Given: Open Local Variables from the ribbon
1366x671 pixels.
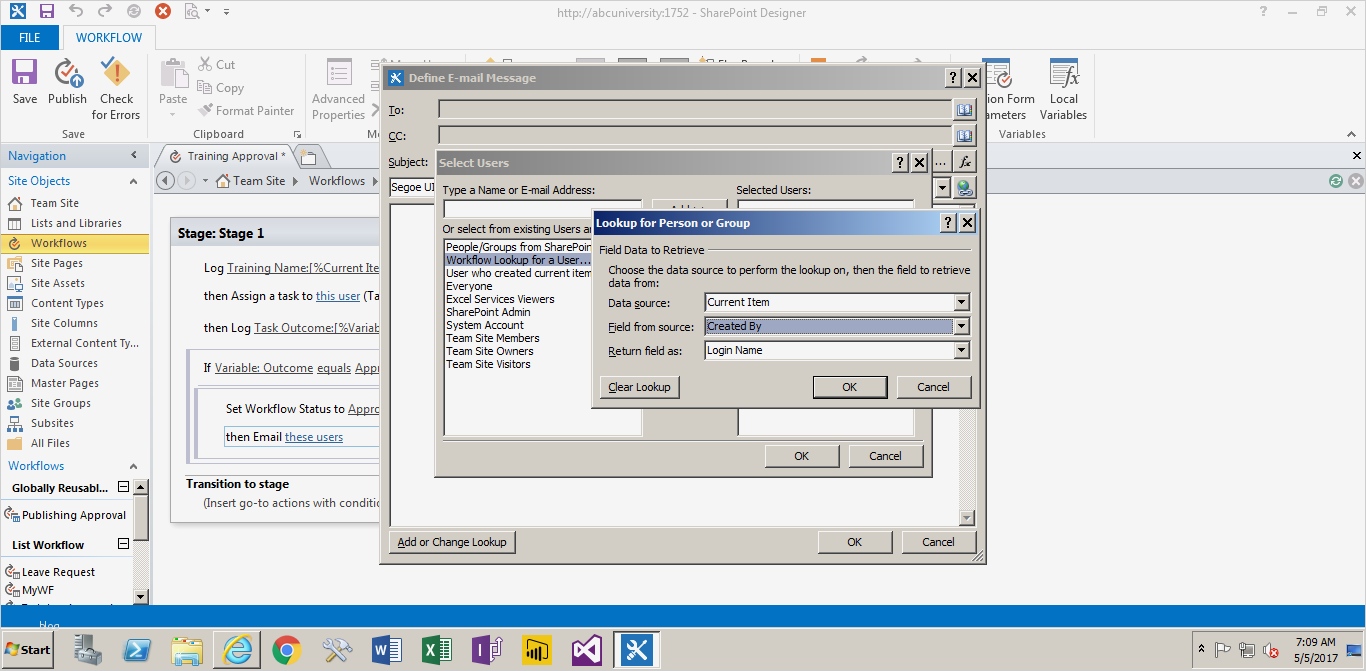Looking at the screenshot, I should coord(1063,88).
